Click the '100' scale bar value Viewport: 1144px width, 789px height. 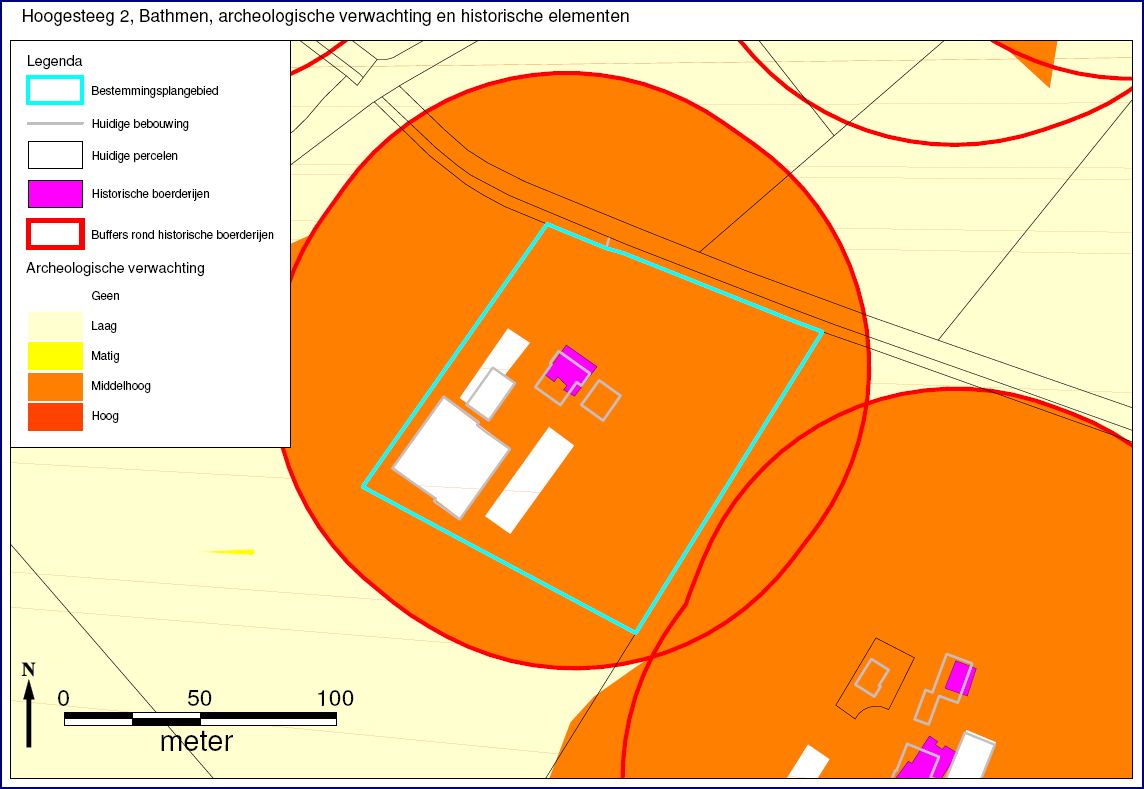pyautogui.click(x=335, y=698)
